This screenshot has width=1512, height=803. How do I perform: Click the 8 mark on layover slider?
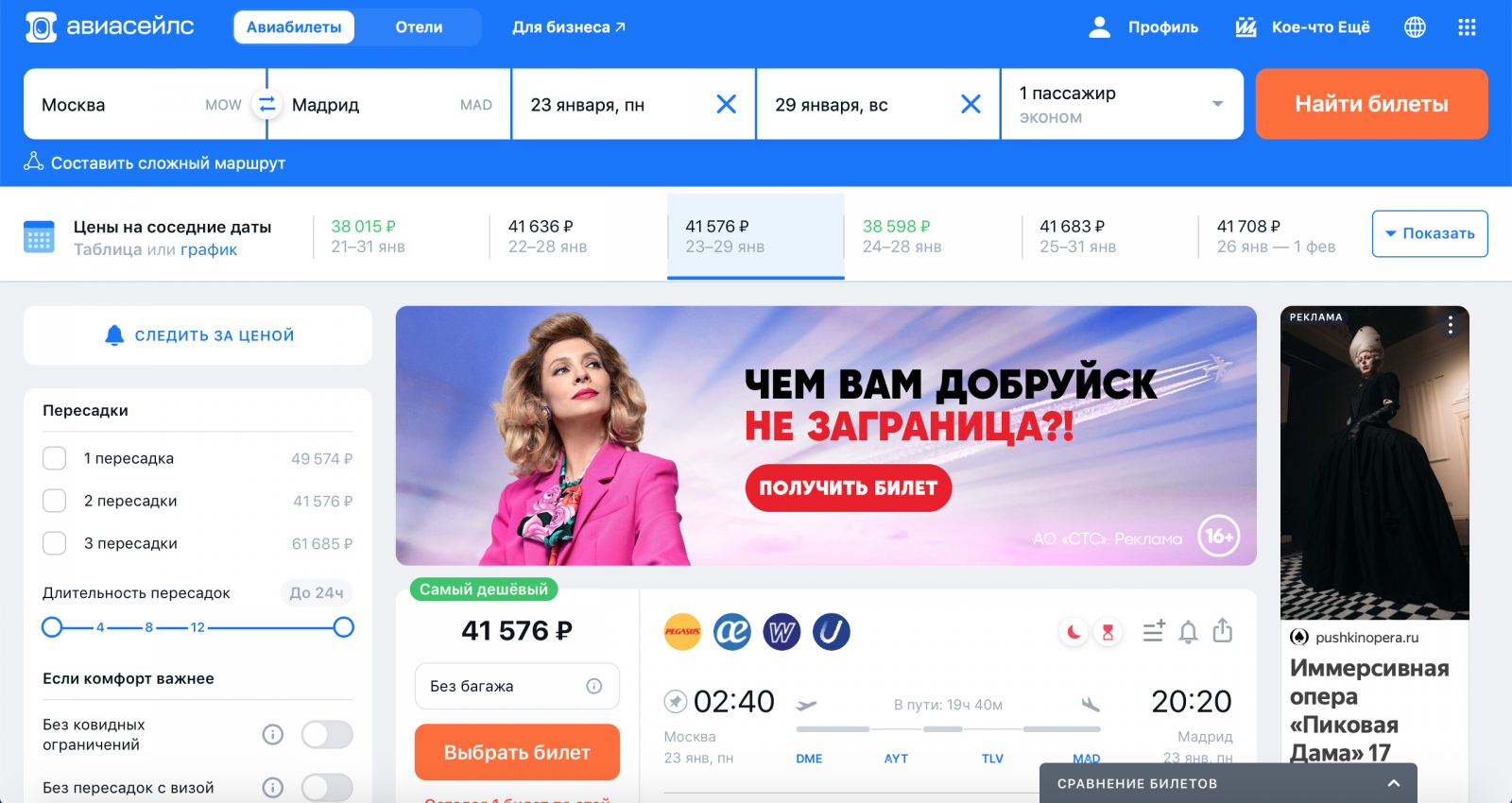(148, 627)
